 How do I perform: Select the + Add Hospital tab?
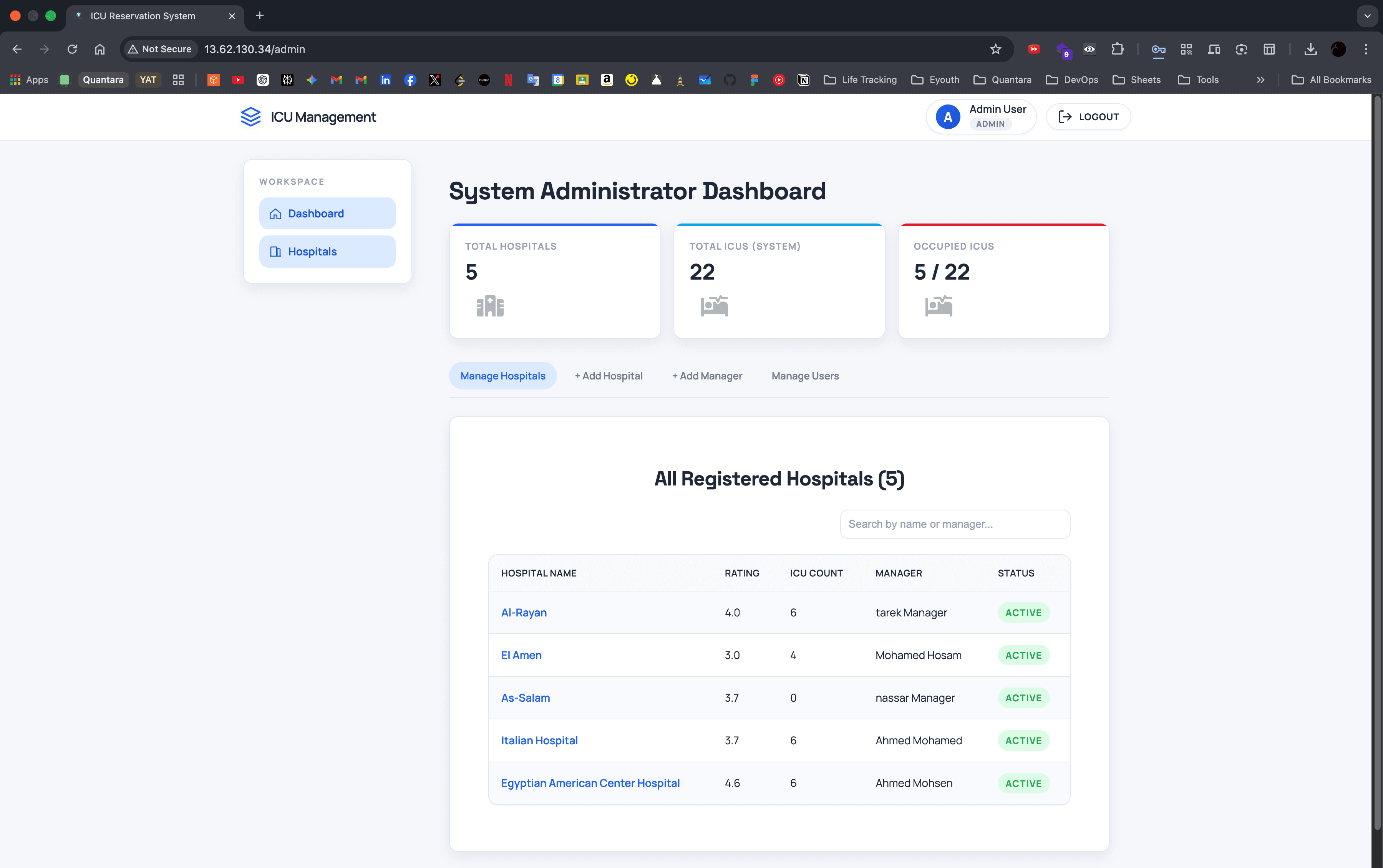pos(608,376)
